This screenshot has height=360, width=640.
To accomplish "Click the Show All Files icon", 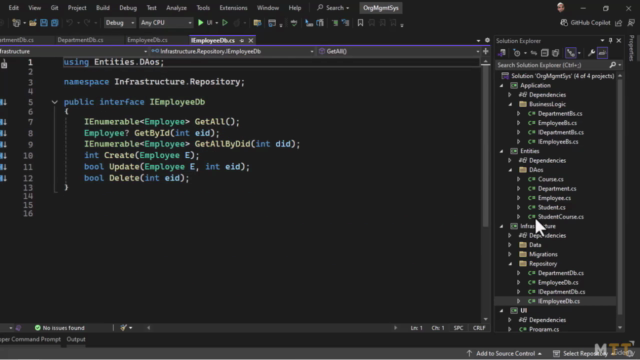I will (556, 53).
